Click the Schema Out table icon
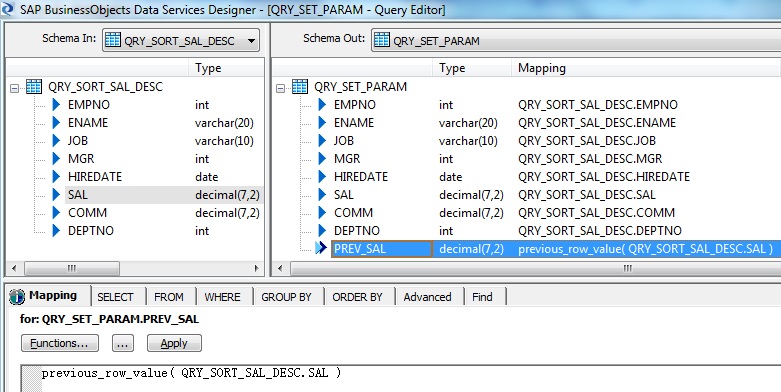Viewport: 781px width, 392px height. pyautogui.click(x=382, y=40)
